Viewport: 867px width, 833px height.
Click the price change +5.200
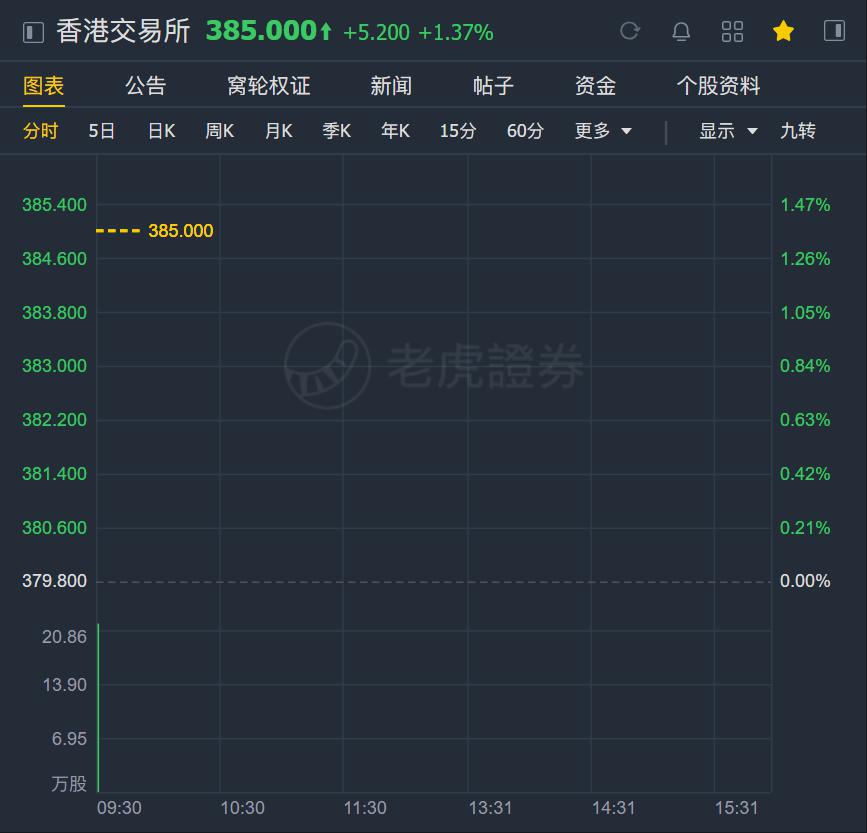coord(376,33)
